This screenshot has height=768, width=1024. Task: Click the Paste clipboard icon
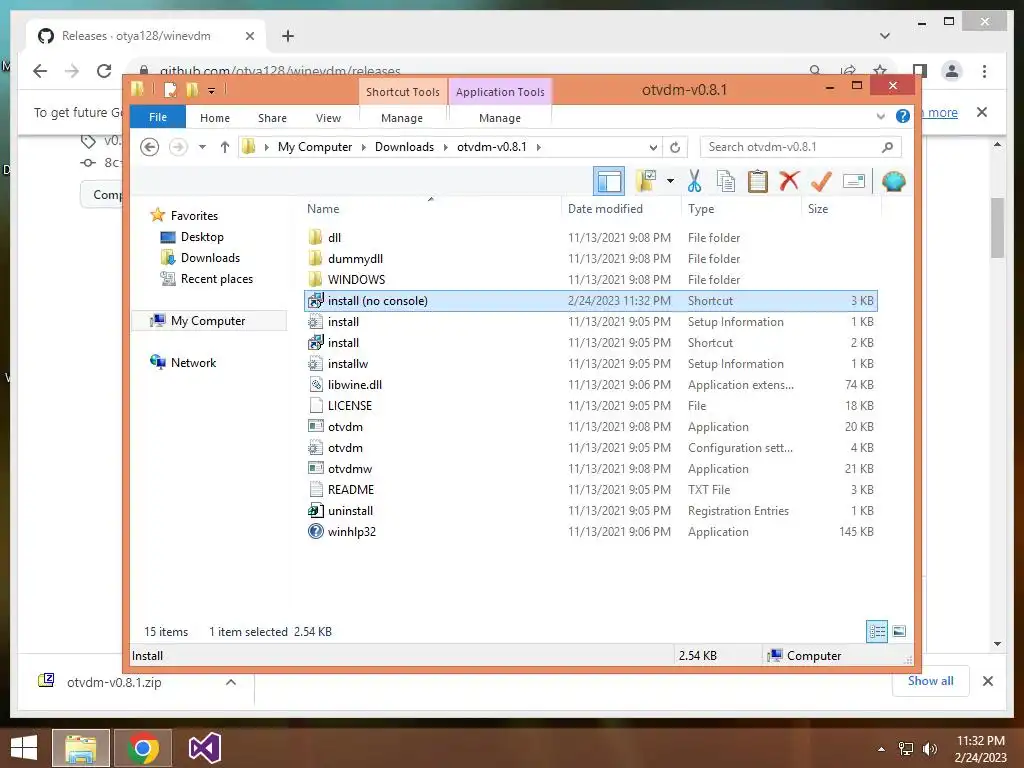758,181
